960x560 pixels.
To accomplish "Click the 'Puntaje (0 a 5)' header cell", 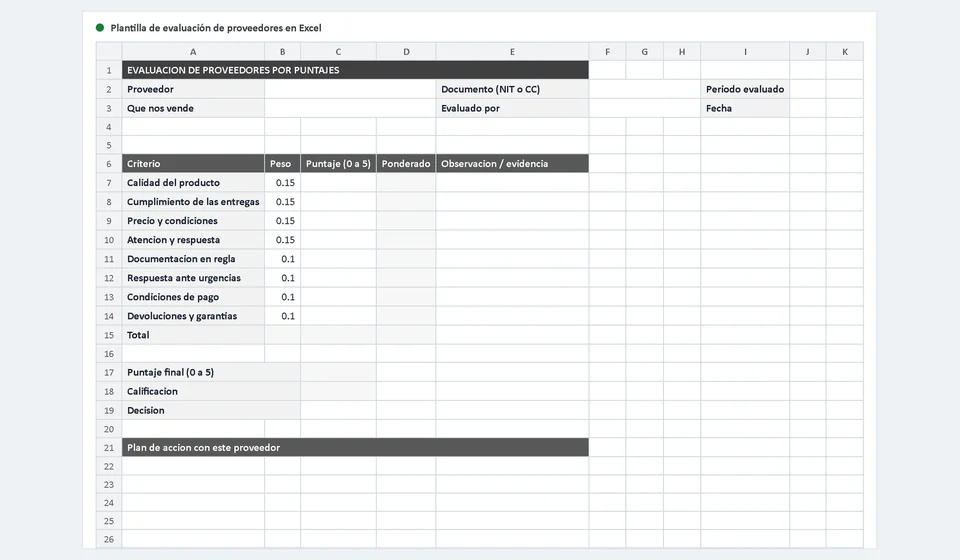I will [x=338, y=163].
